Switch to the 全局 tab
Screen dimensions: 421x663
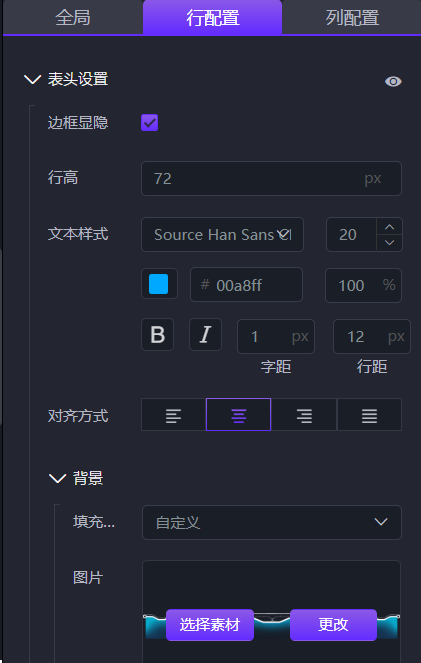click(73, 18)
